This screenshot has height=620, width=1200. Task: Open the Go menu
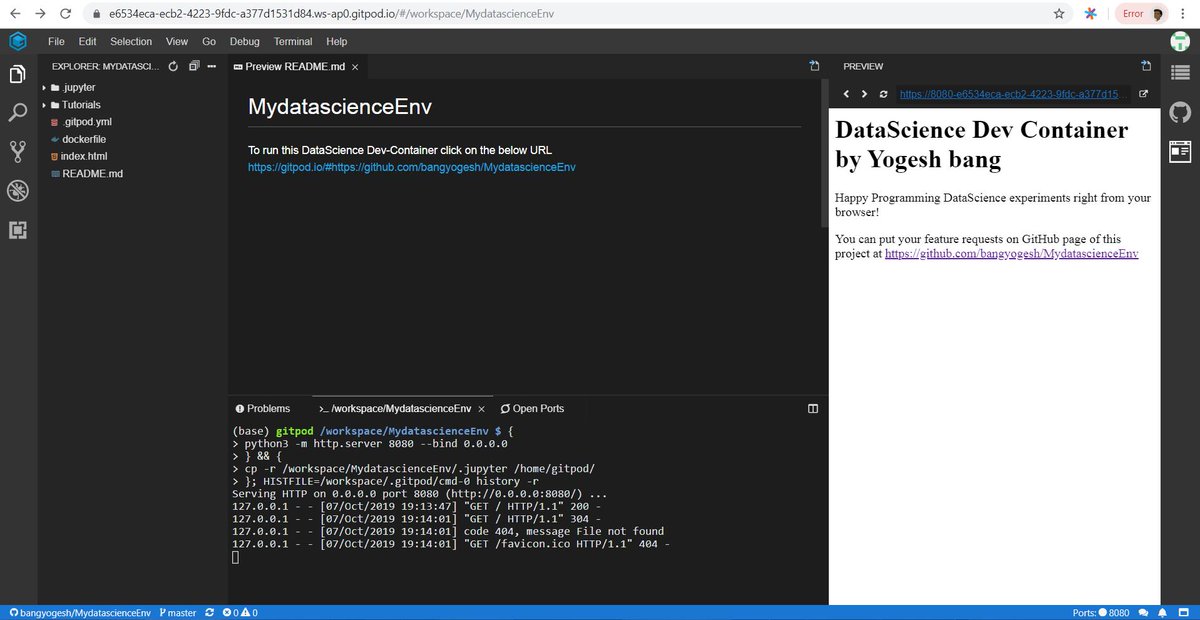pyautogui.click(x=209, y=42)
